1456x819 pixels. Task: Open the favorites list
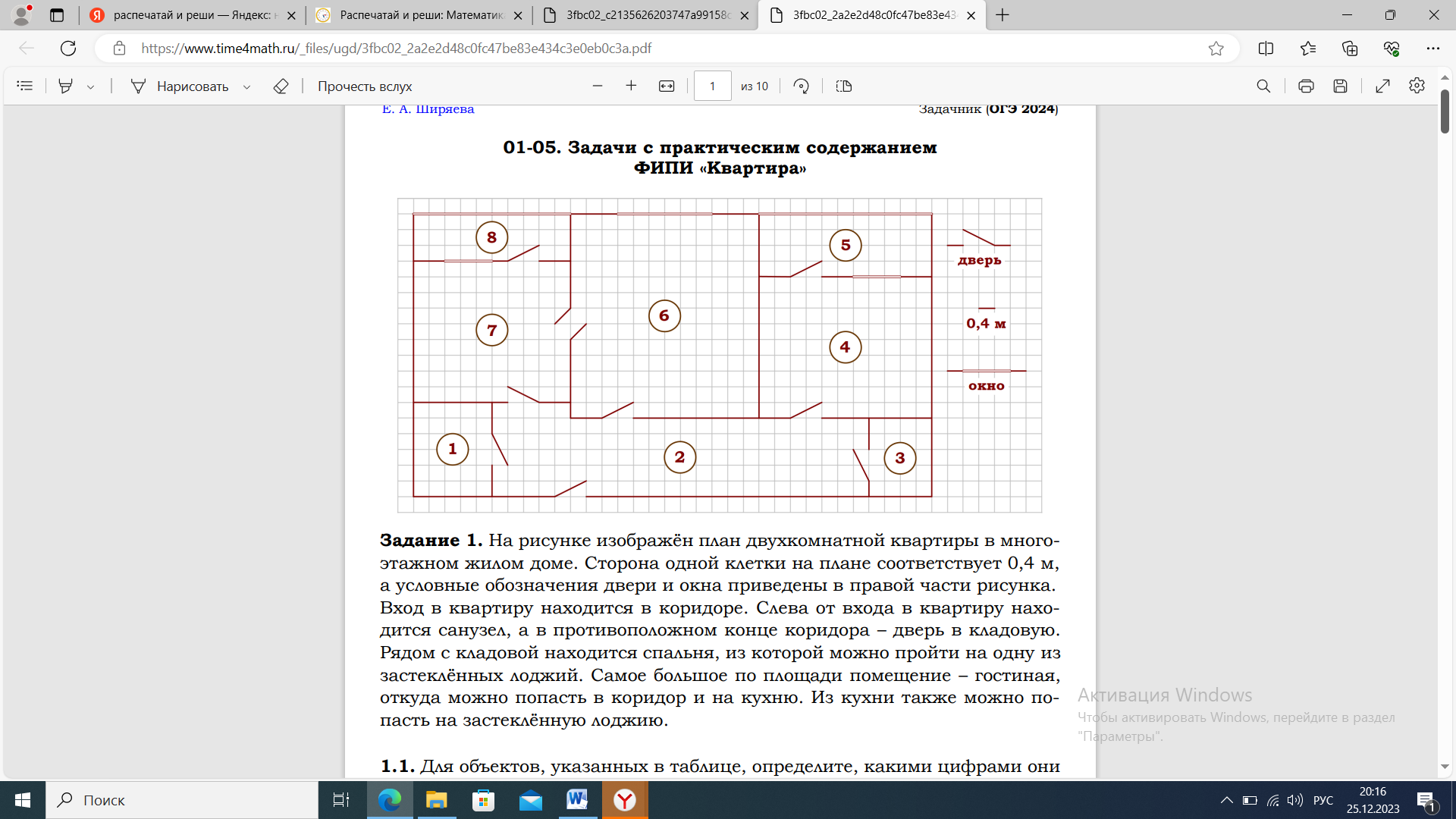pyautogui.click(x=1308, y=48)
